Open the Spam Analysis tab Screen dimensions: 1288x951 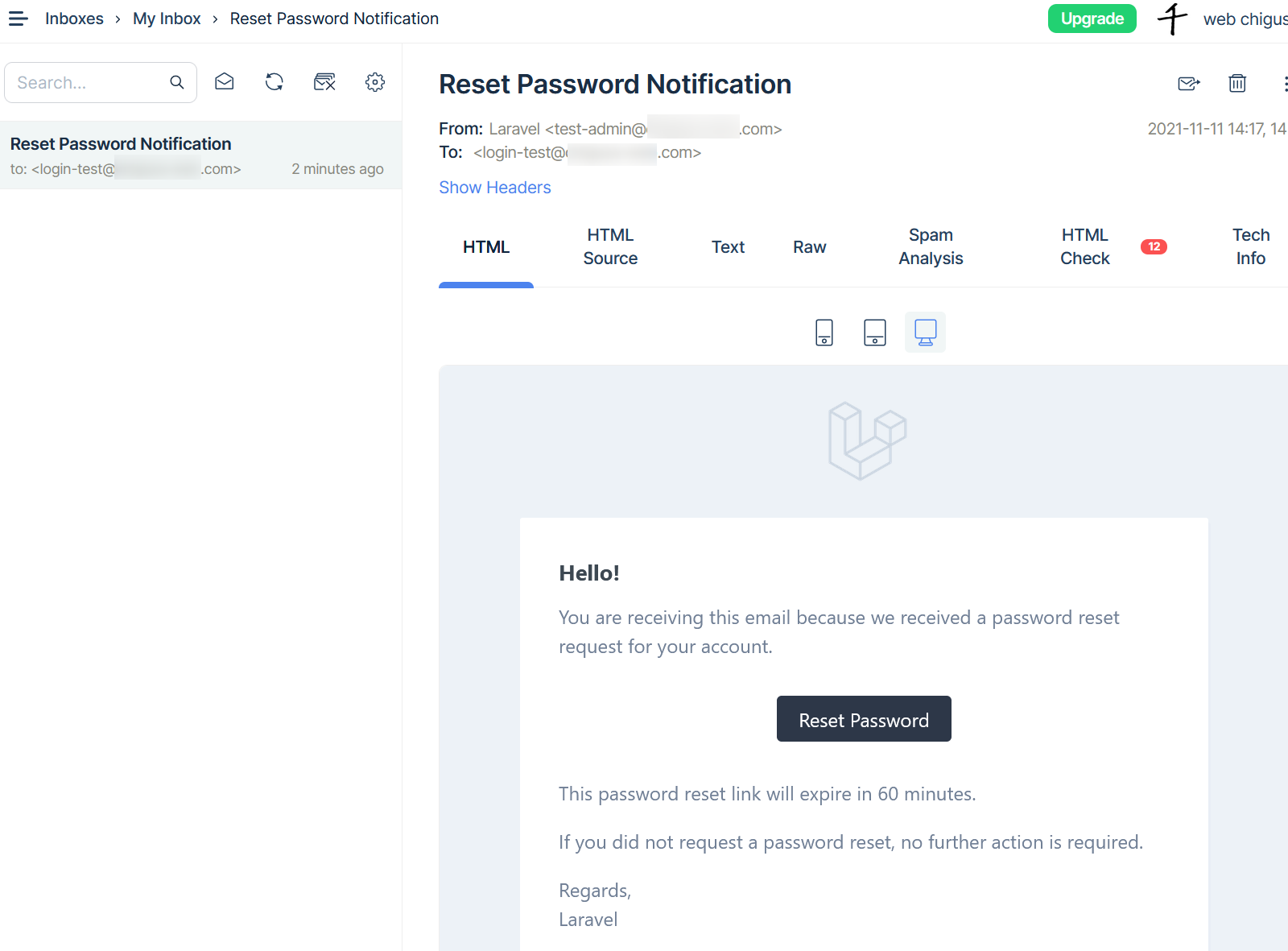pyautogui.click(x=931, y=246)
